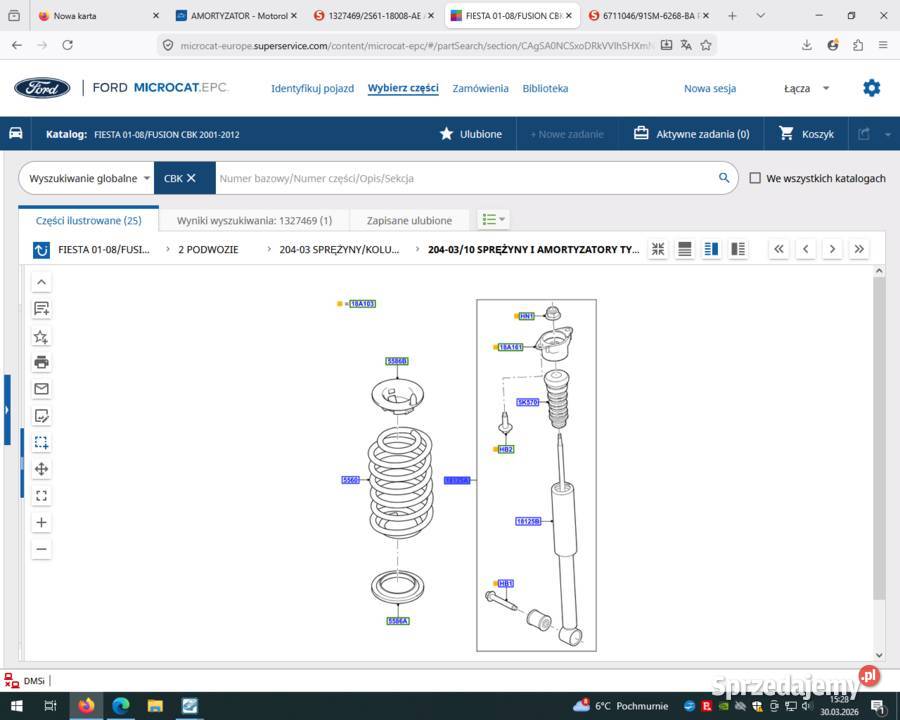Click 'Identyfikuj pojazd' link

pyautogui.click(x=312, y=88)
